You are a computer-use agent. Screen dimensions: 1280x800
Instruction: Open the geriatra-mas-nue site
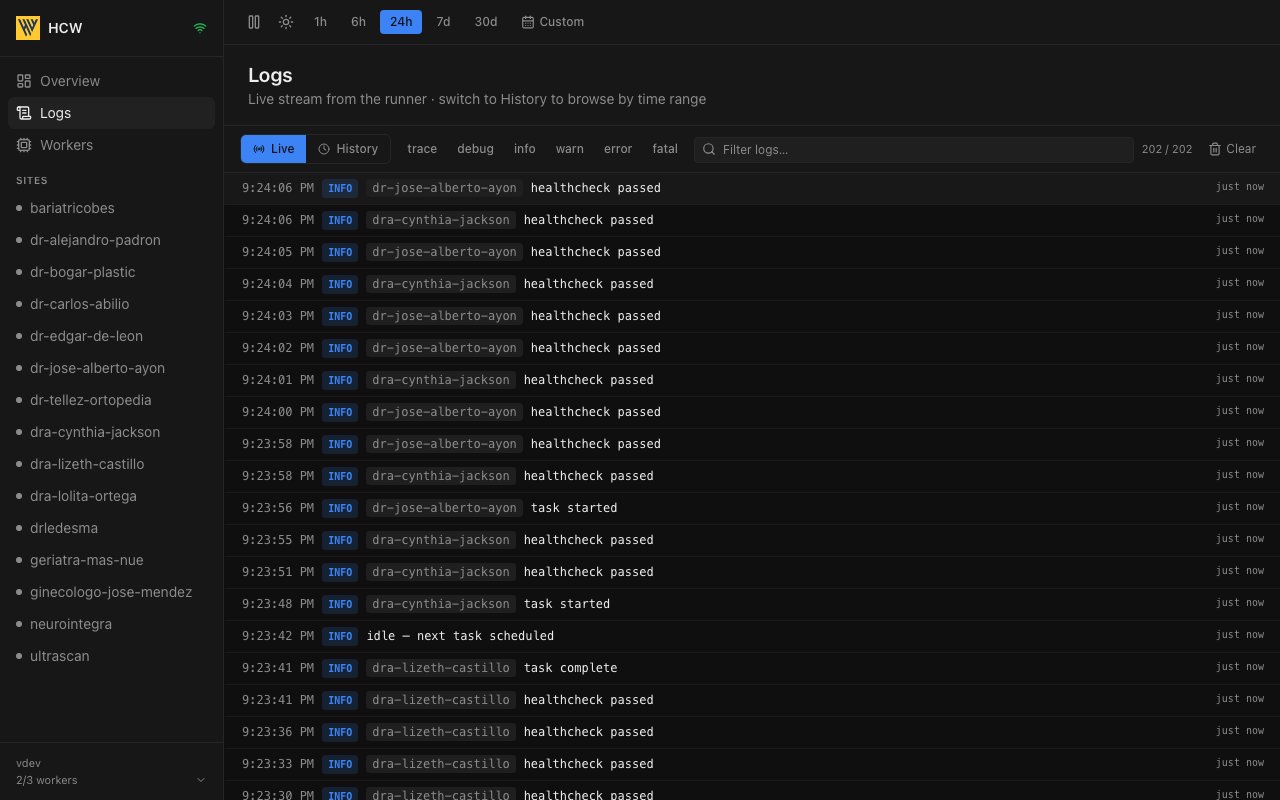point(111,560)
